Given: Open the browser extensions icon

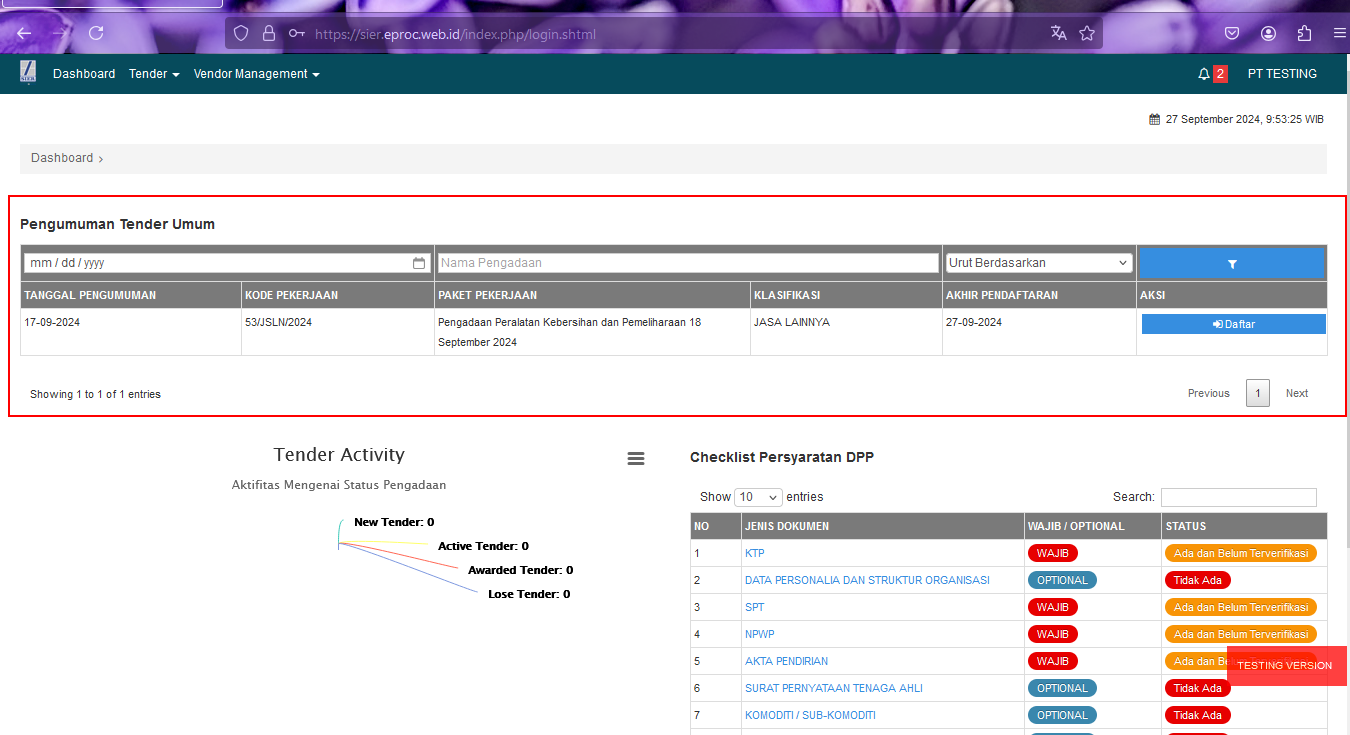Looking at the screenshot, I should [1304, 33].
